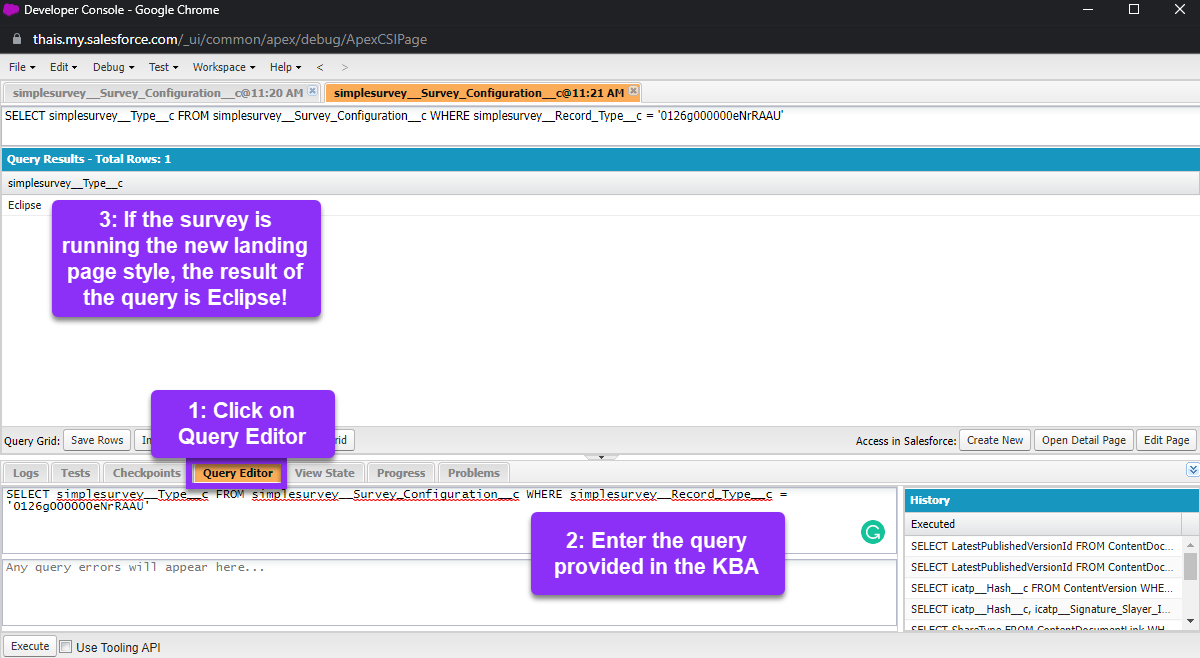Close the 11:21 AM query tab
Viewport: 1200px width, 658px height.
click(x=634, y=92)
